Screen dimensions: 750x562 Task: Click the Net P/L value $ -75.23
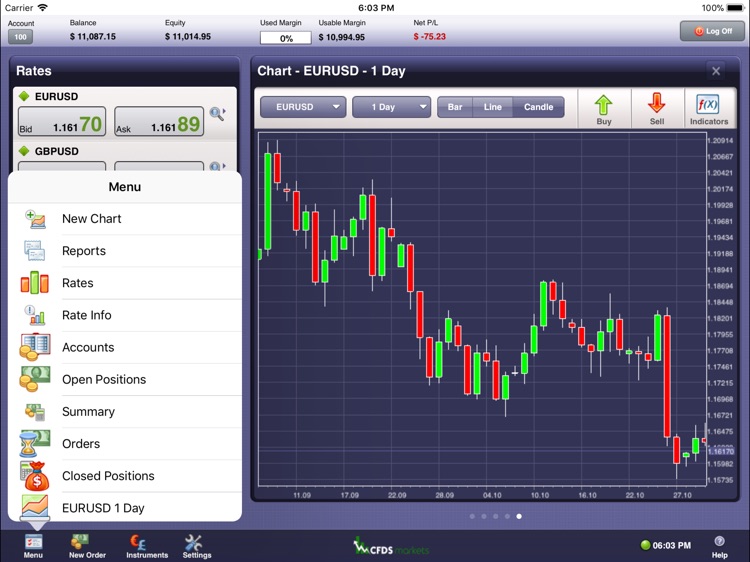coord(430,37)
